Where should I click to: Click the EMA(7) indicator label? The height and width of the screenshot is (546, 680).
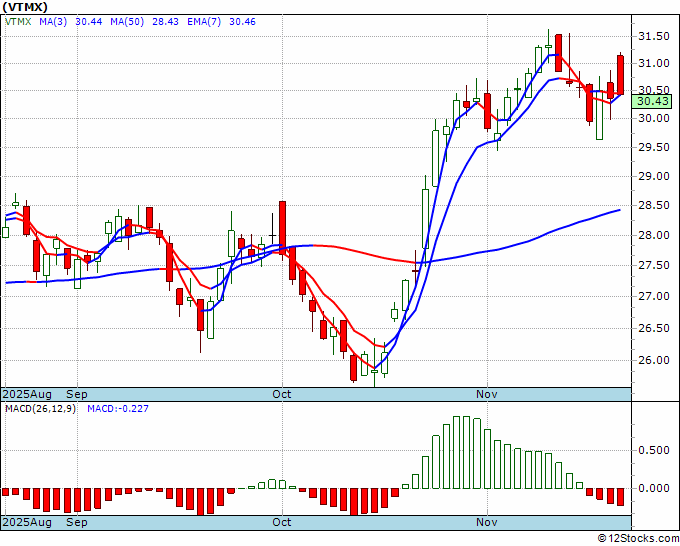[x=204, y=22]
